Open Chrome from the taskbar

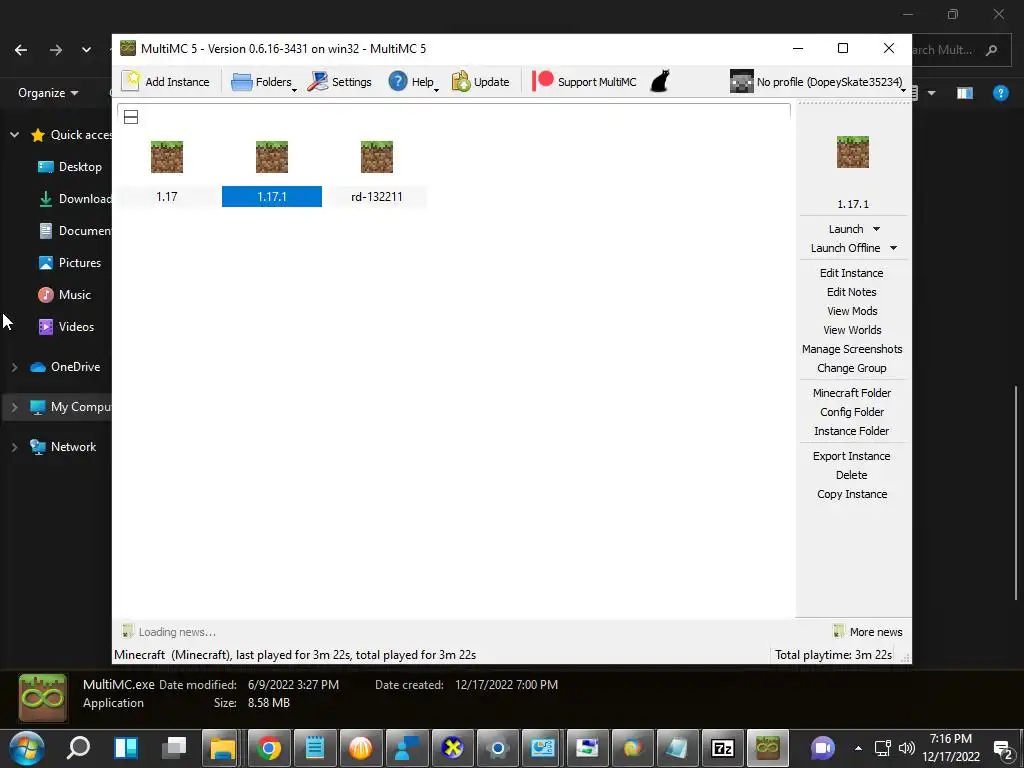[268, 748]
